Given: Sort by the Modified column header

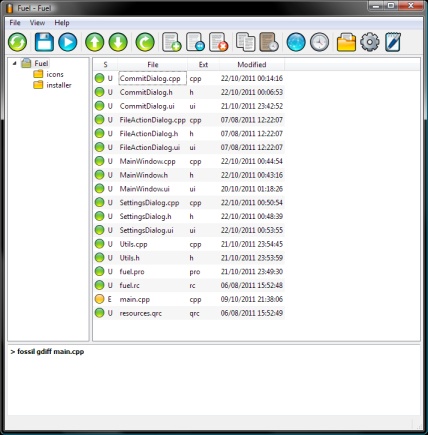Looking at the screenshot, I should (x=252, y=65).
